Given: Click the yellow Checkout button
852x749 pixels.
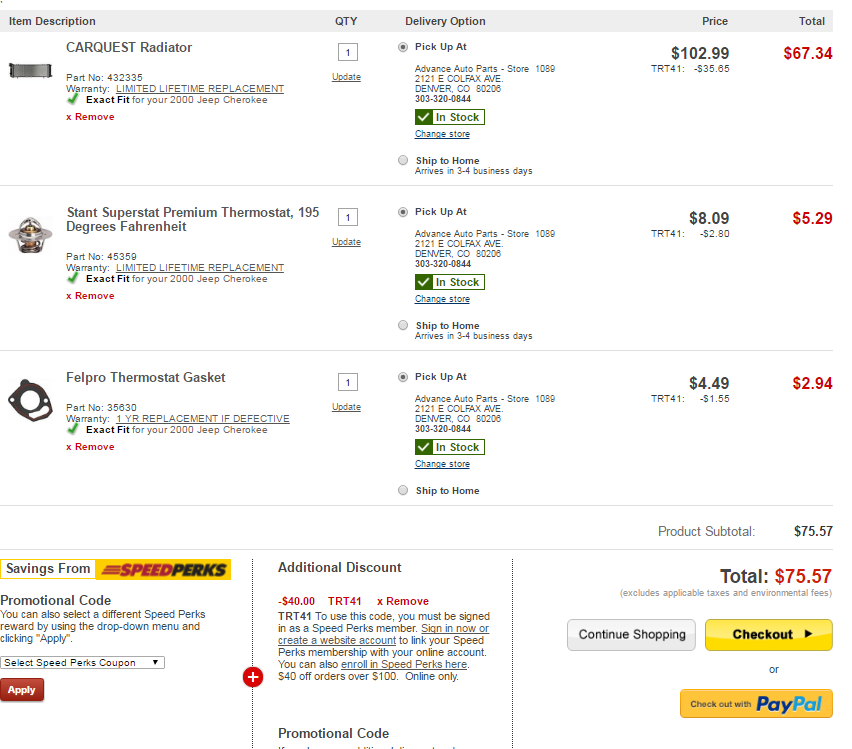Looking at the screenshot, I should [768, 634].
